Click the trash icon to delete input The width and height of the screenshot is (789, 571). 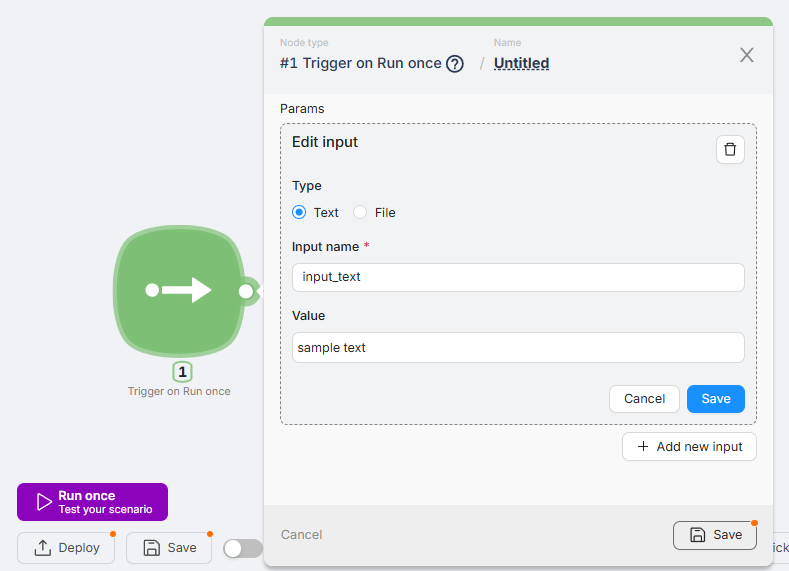(730, 149)
